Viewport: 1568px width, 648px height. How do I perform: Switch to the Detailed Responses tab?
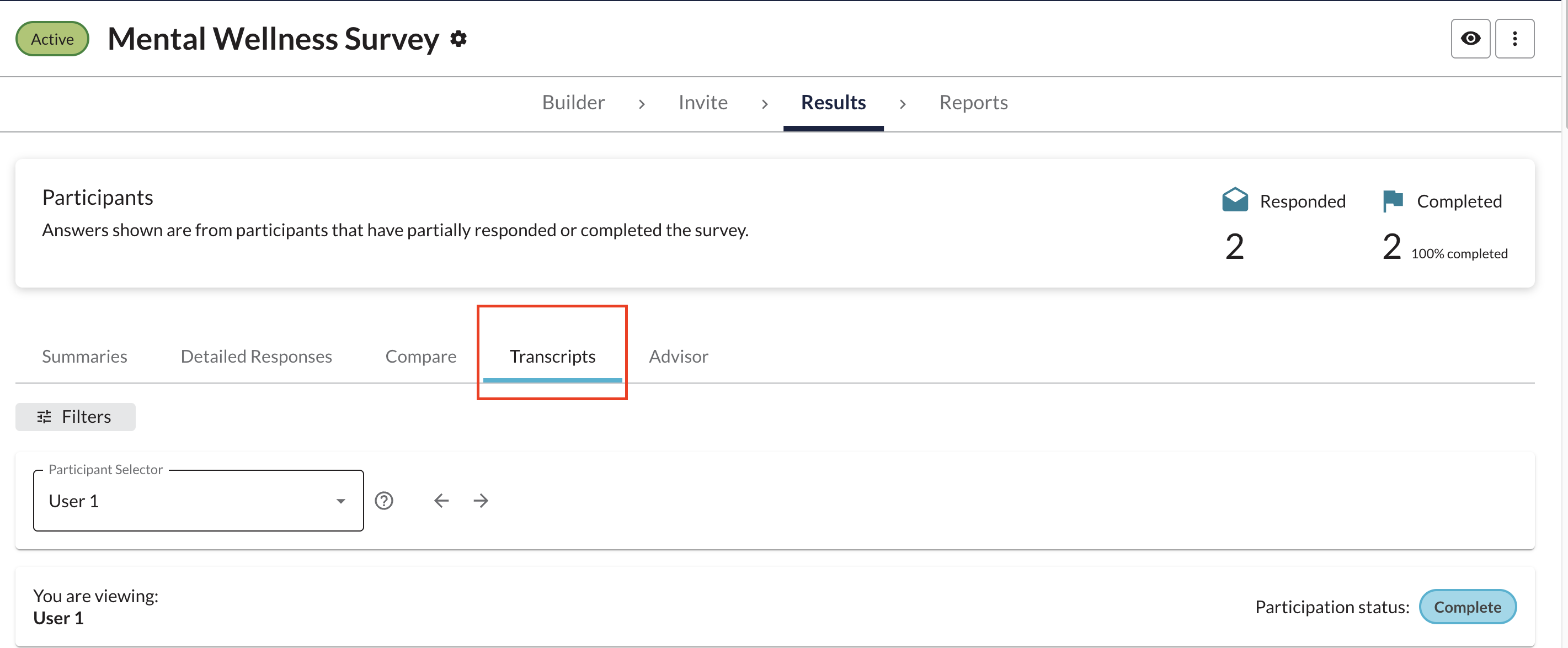coord(256,356)
